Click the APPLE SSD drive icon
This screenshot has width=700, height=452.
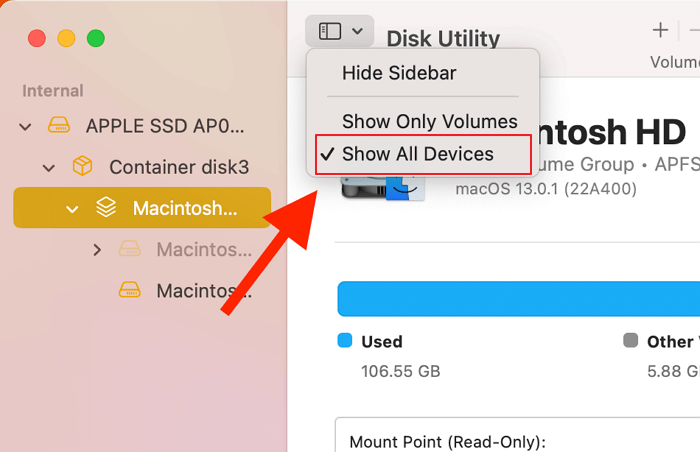(59, 127)
